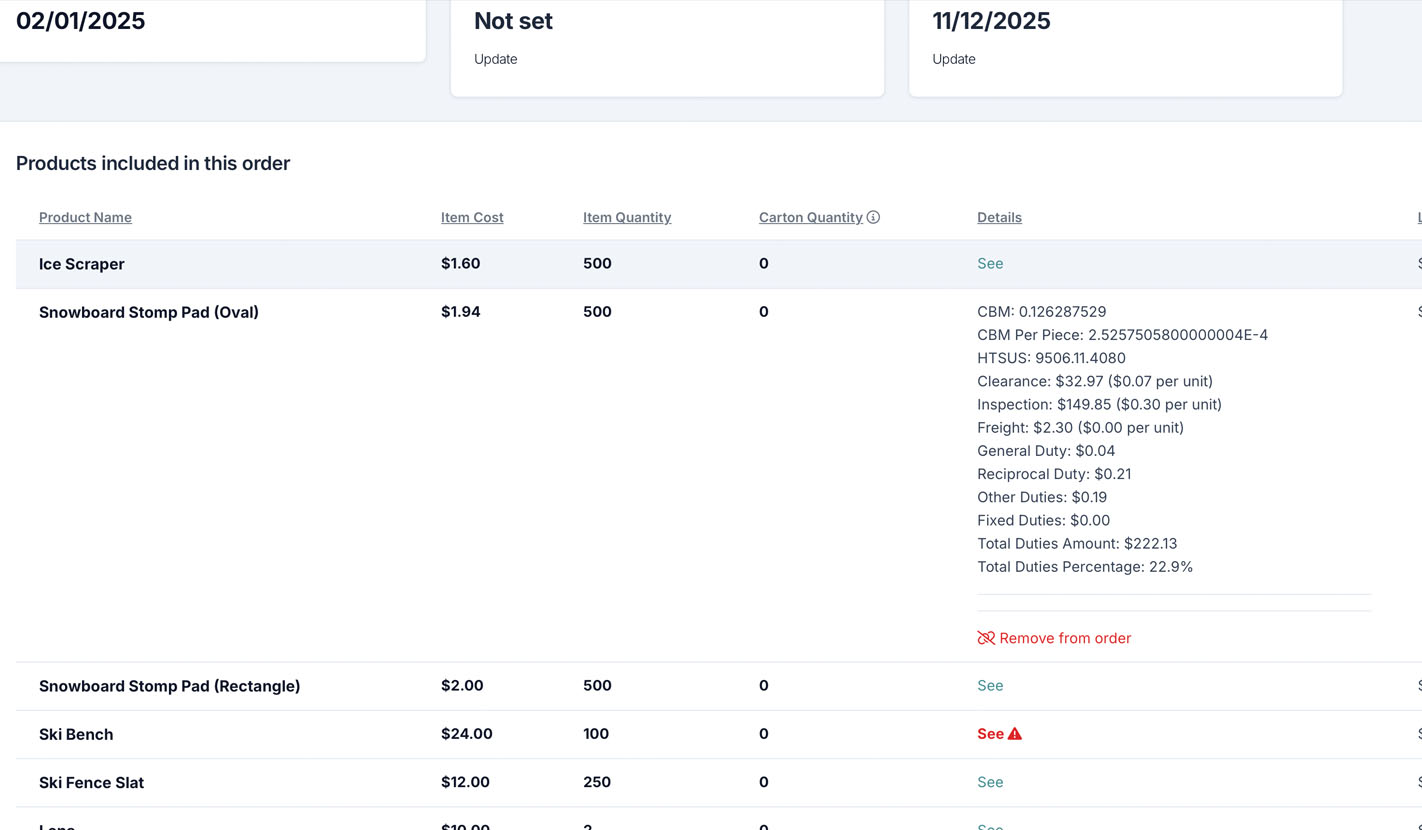Select the Ice Scraper product name
The image size is (1422, 830).
[82, 264]
